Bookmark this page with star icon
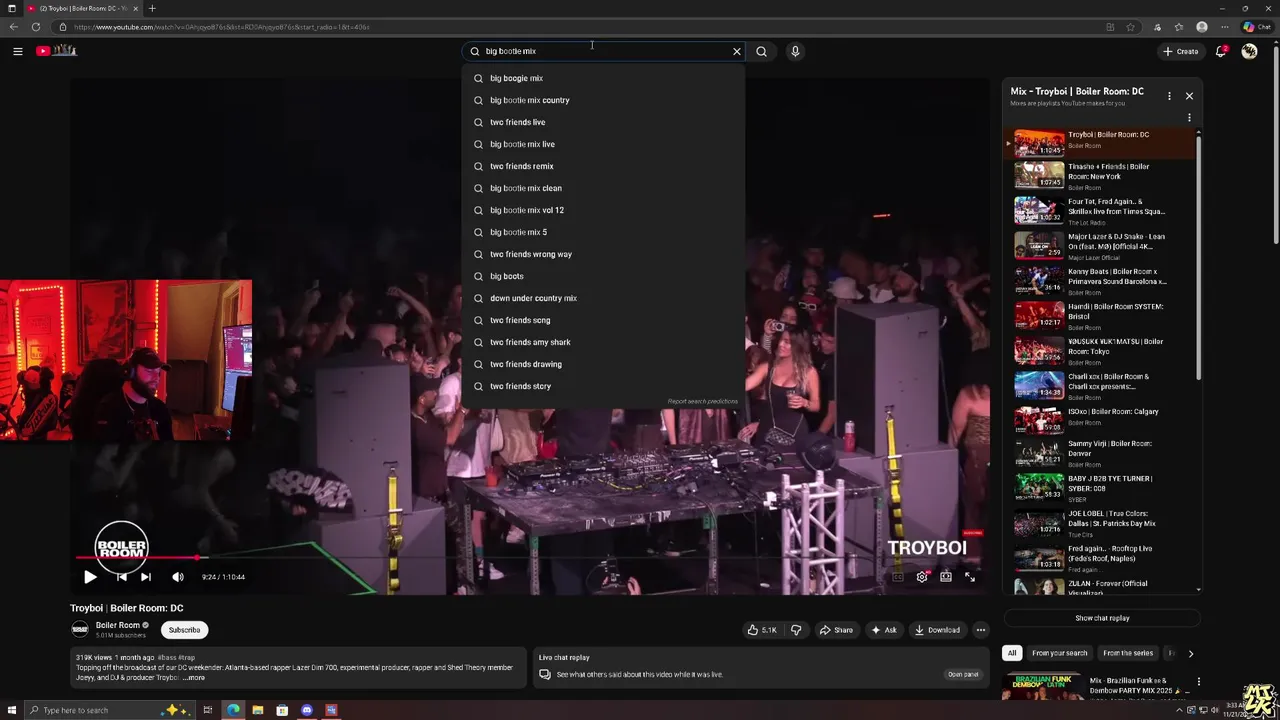This screenshot has height=720, width=1280. coord(1130,27)
